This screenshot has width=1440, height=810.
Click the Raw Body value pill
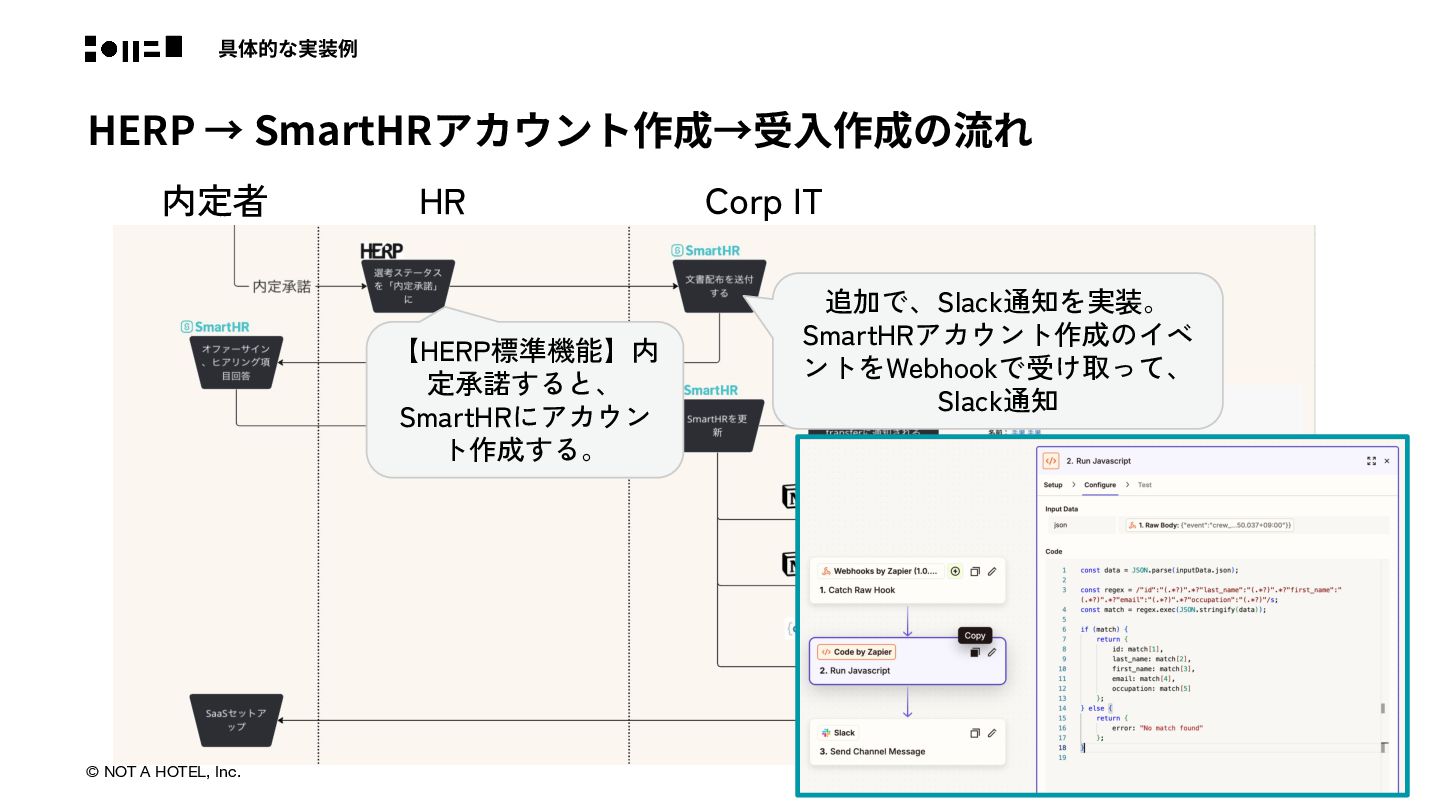pos(1210,525)
